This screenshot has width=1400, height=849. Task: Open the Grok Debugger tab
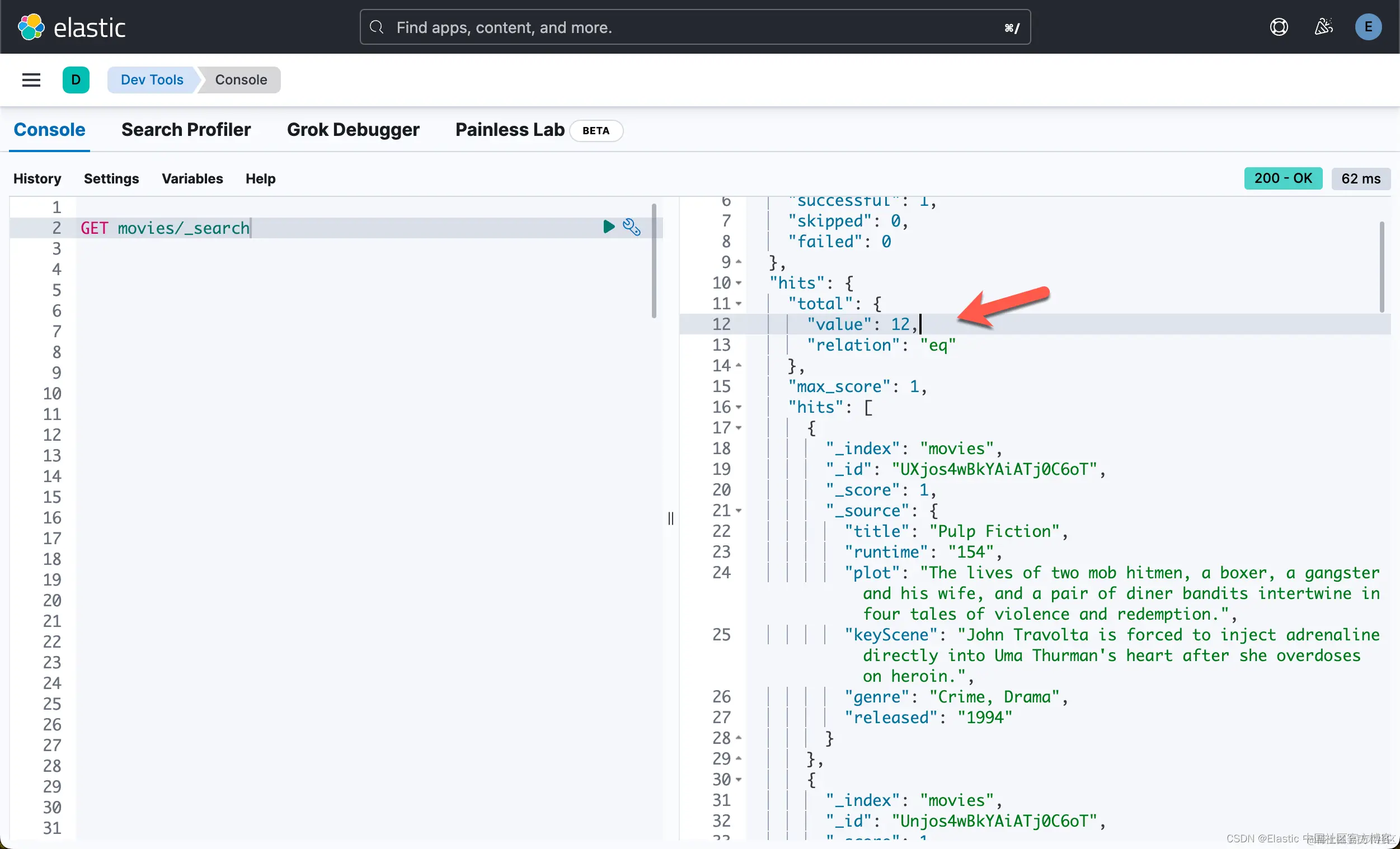coord(353,130)
